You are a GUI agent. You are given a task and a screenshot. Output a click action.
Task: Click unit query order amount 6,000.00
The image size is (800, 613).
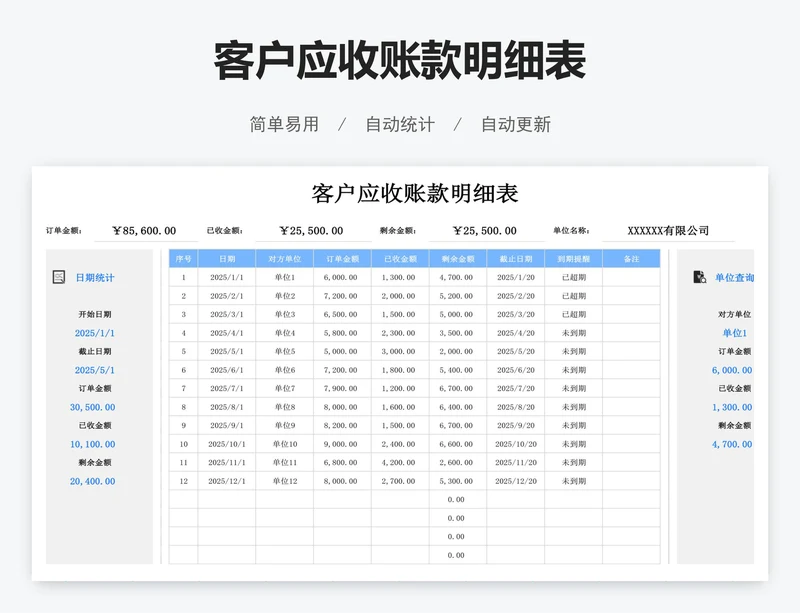[732, 370]
